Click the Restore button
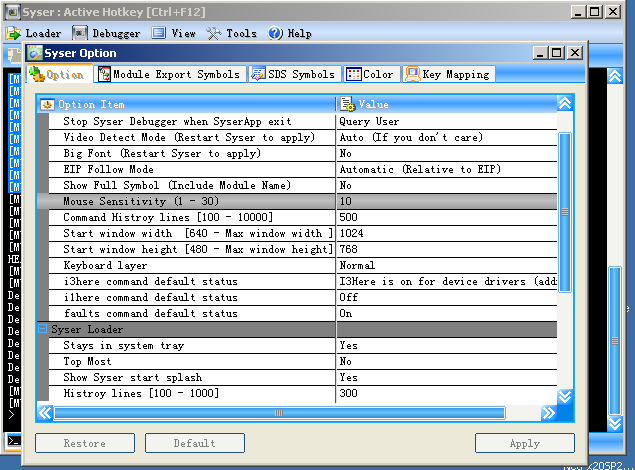Viewport: 635px width, 470px height. click(x=85, y=443)
